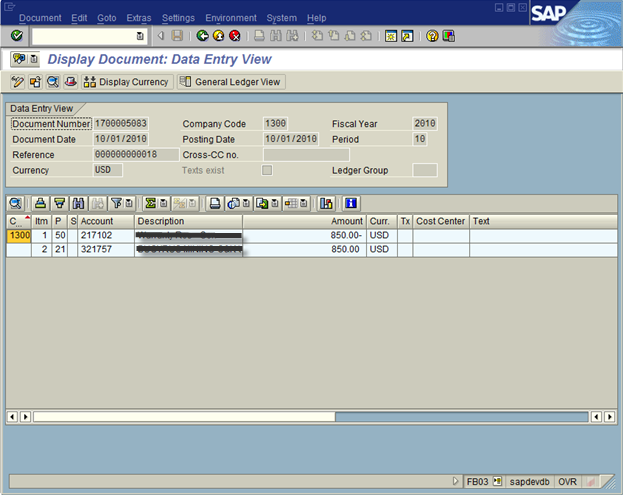
Task: Print the grid with the printer icon
Action: pos(215,204)
